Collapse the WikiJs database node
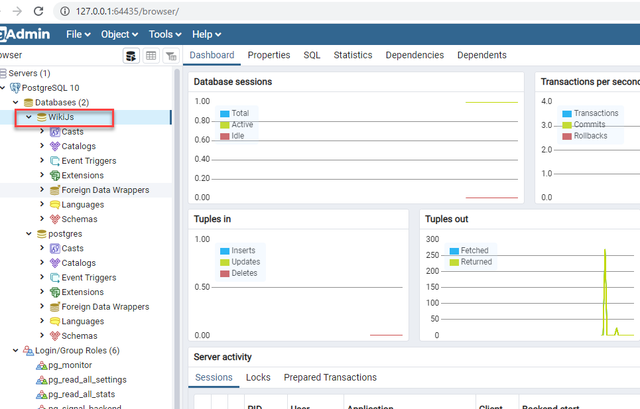This screenshot has width=640, height=409. (29, 117)
